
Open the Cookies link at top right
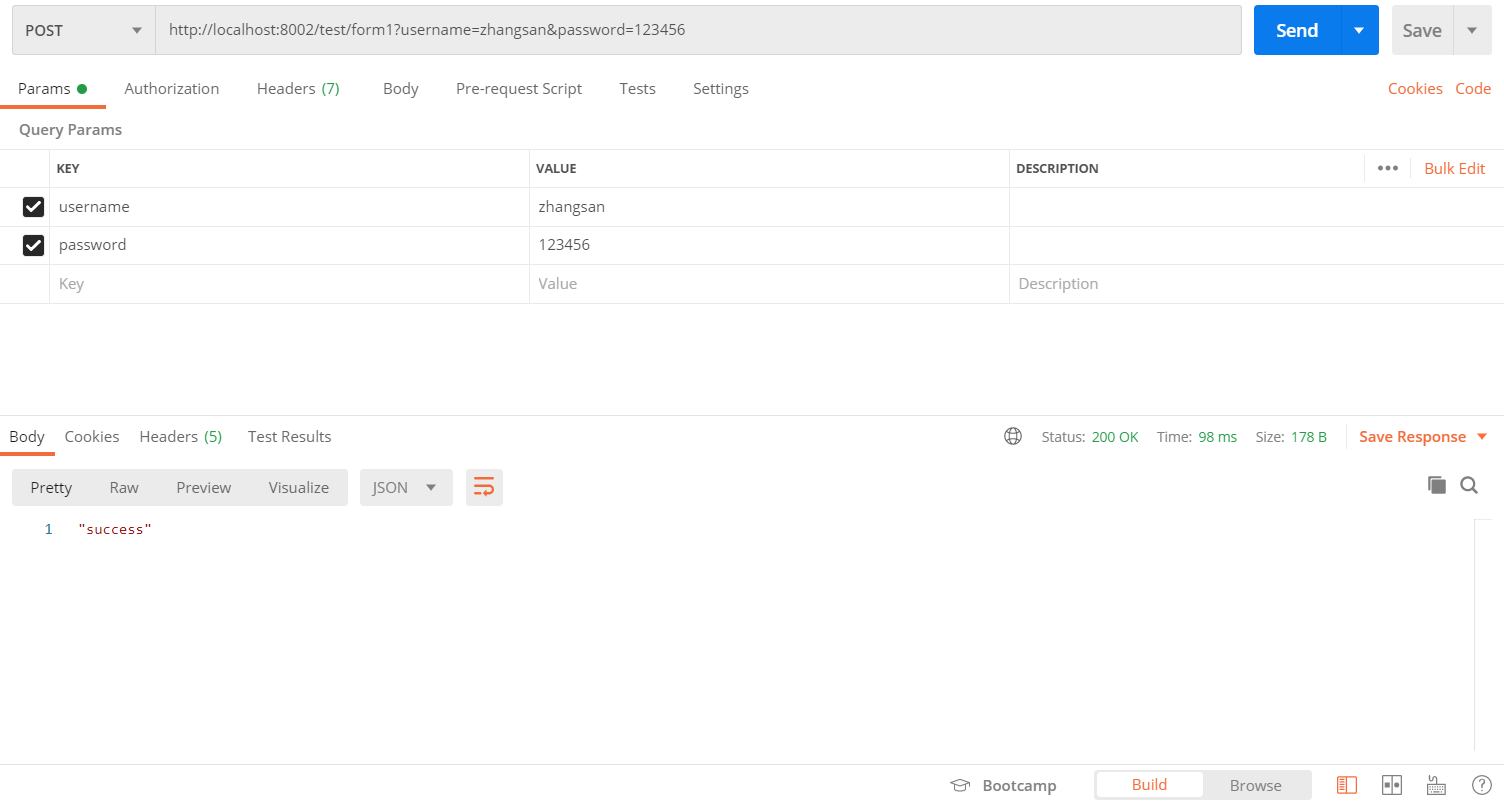coord(1415,88)
